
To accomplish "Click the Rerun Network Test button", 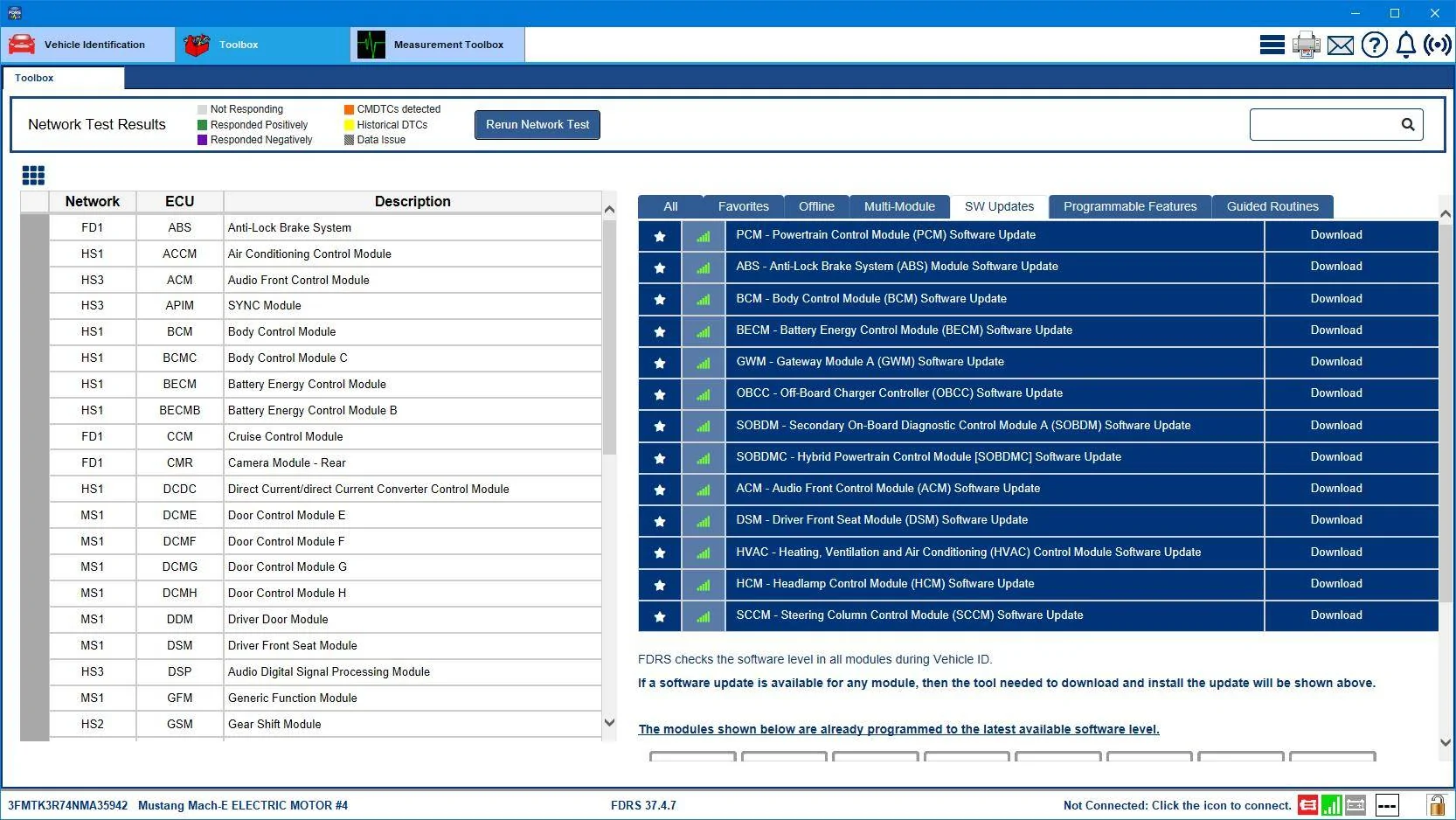I will [537, 124].
